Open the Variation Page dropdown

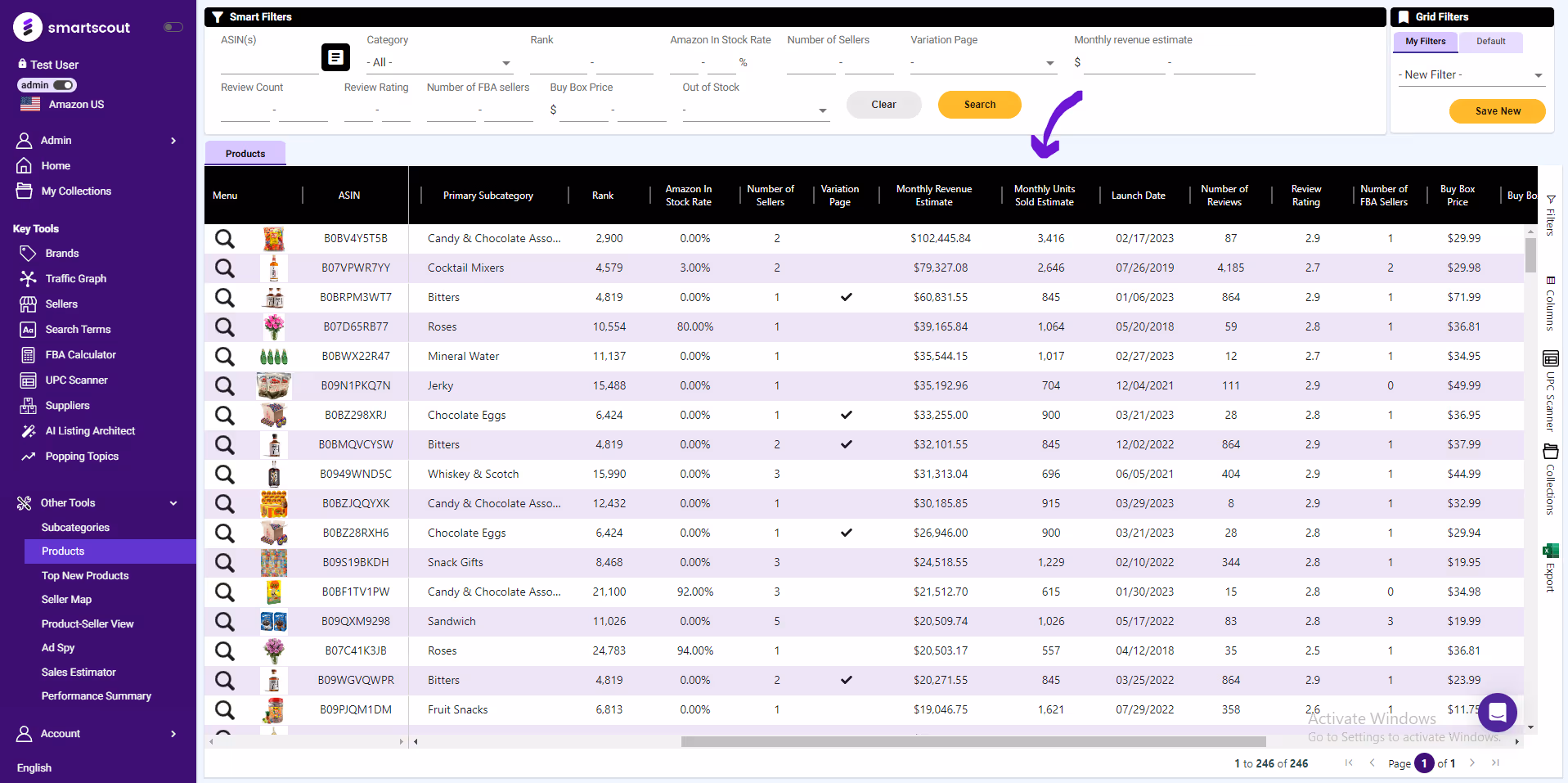[x=983, y=63]
